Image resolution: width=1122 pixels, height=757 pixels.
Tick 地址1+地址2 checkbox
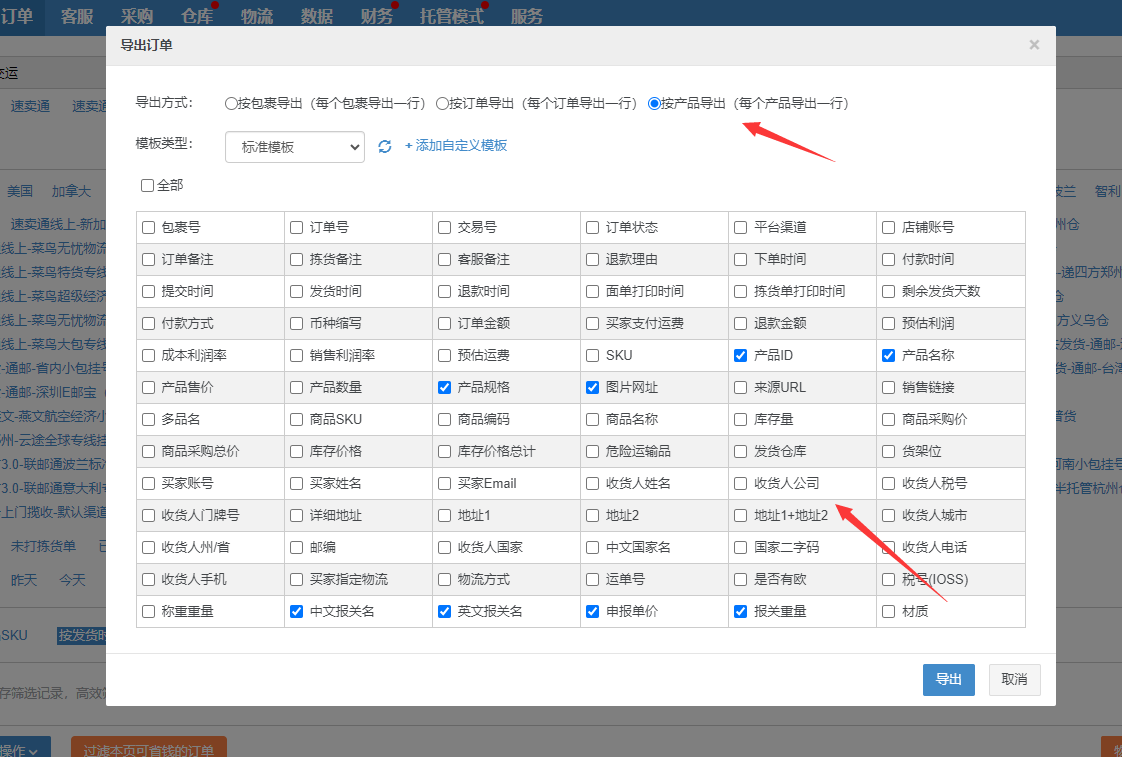pyautogui.click(x=741, y=516)
